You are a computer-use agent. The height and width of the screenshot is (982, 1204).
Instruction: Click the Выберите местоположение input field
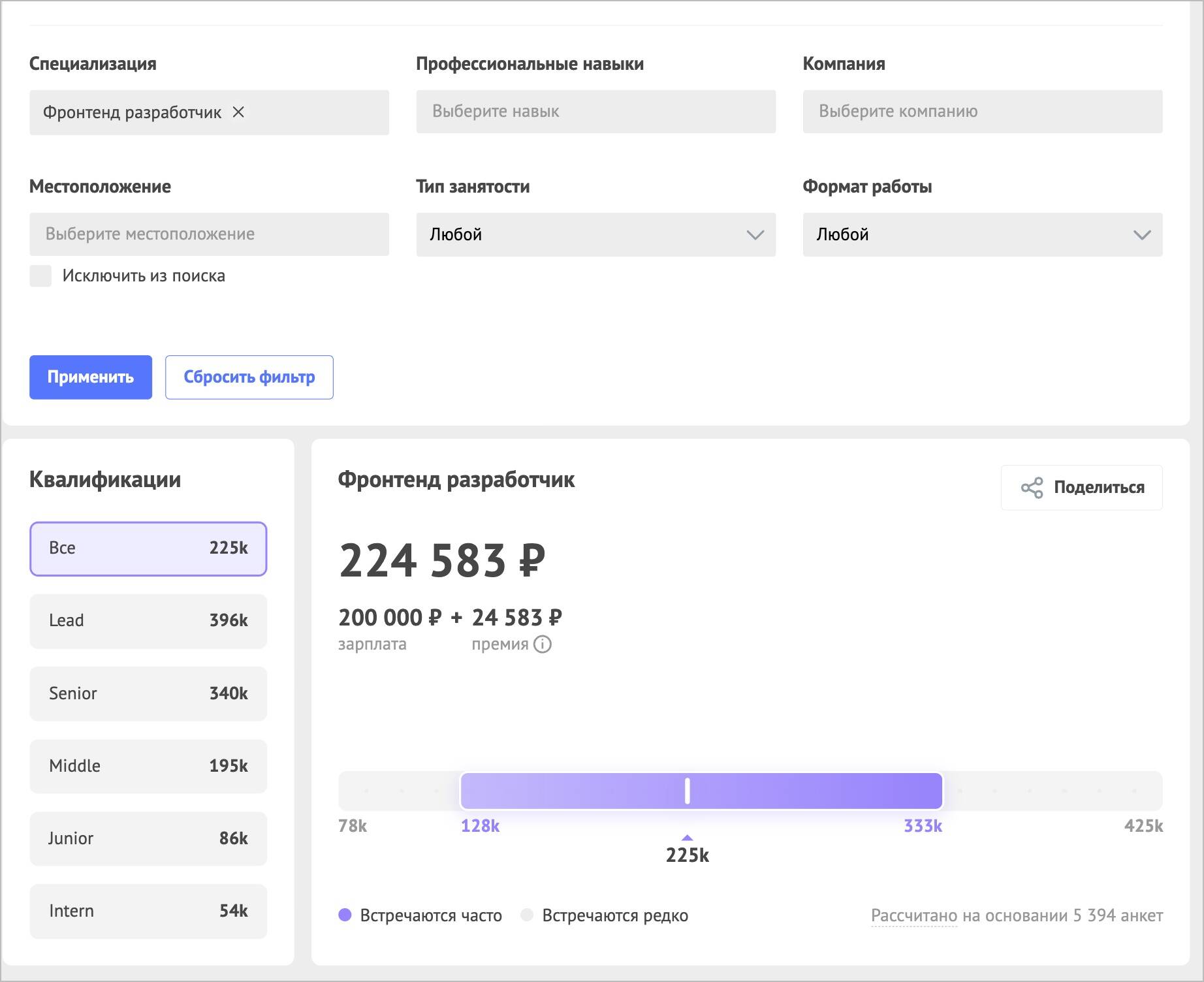pyautogui.click(x=209, y=234)
